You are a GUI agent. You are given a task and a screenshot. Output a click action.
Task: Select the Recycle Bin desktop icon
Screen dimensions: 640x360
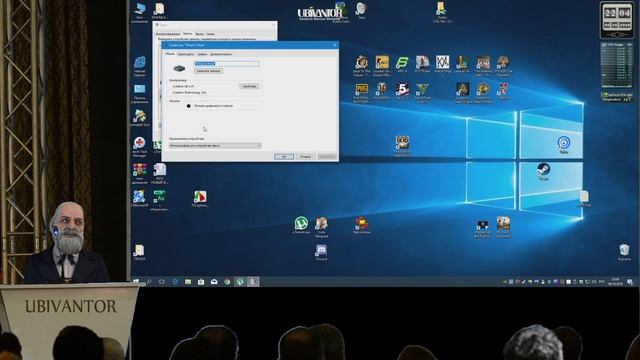pyautogui.click(x=624, y=252)
